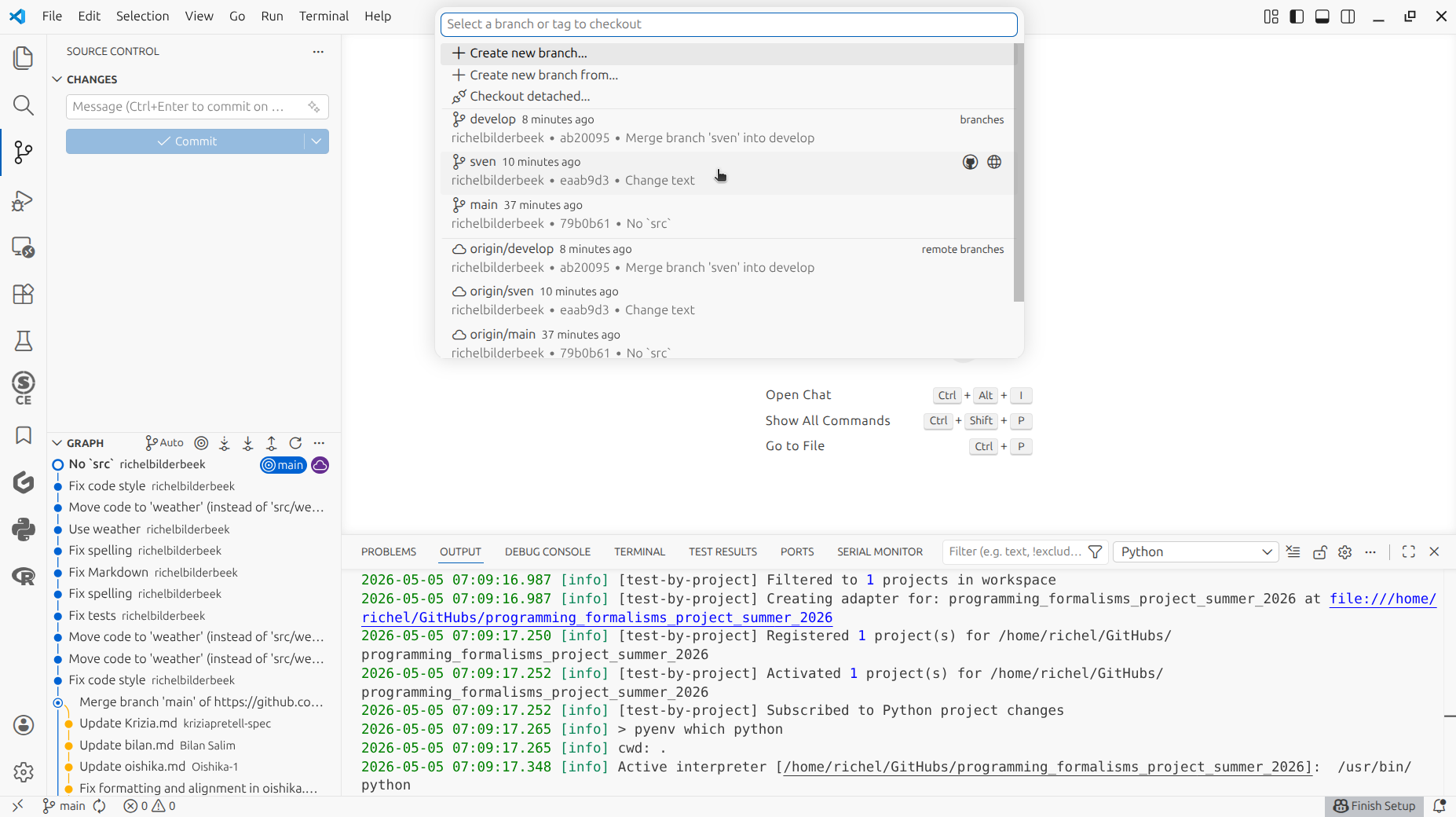
Task: Open the file:///home/ link in output
Action: pos(1382,599)
